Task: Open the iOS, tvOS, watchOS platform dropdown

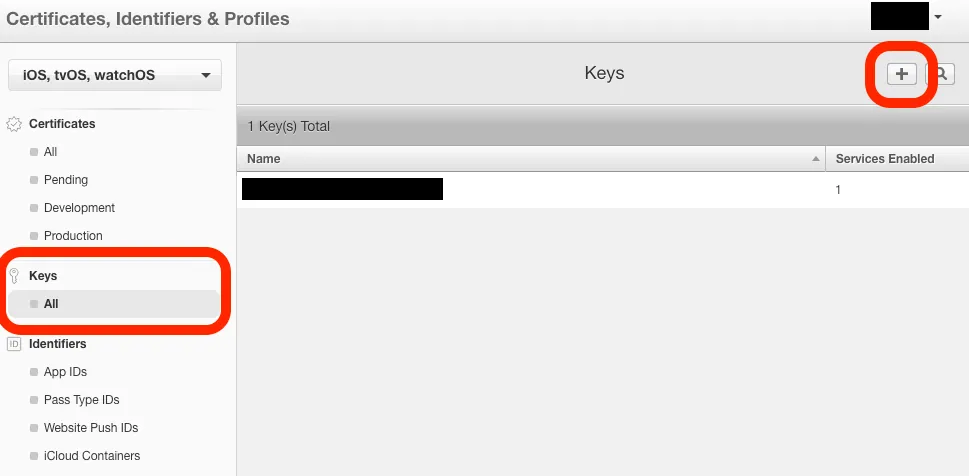Action: point(114,75)
